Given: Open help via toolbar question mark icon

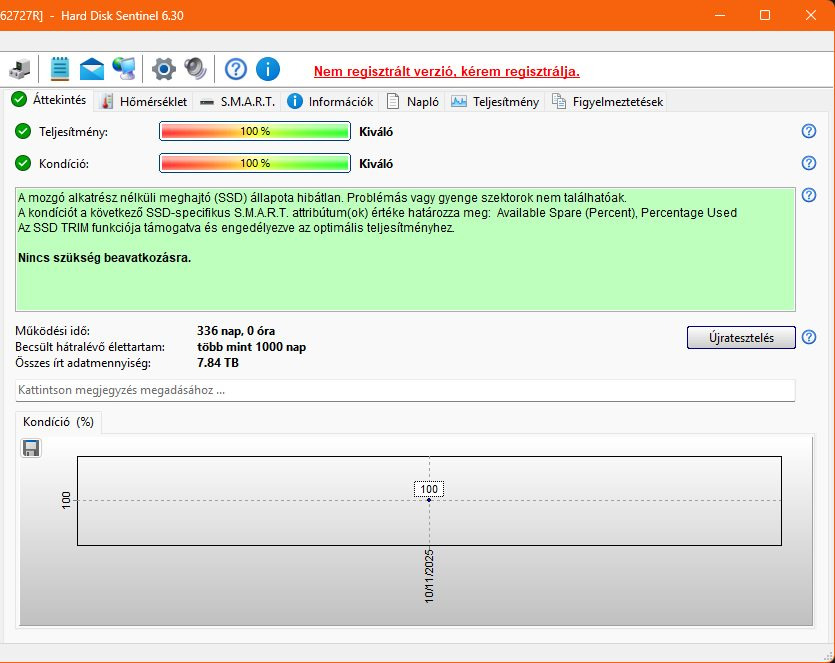Looking at the screenshot, I should pyautogui.click(x=235, y=69).
